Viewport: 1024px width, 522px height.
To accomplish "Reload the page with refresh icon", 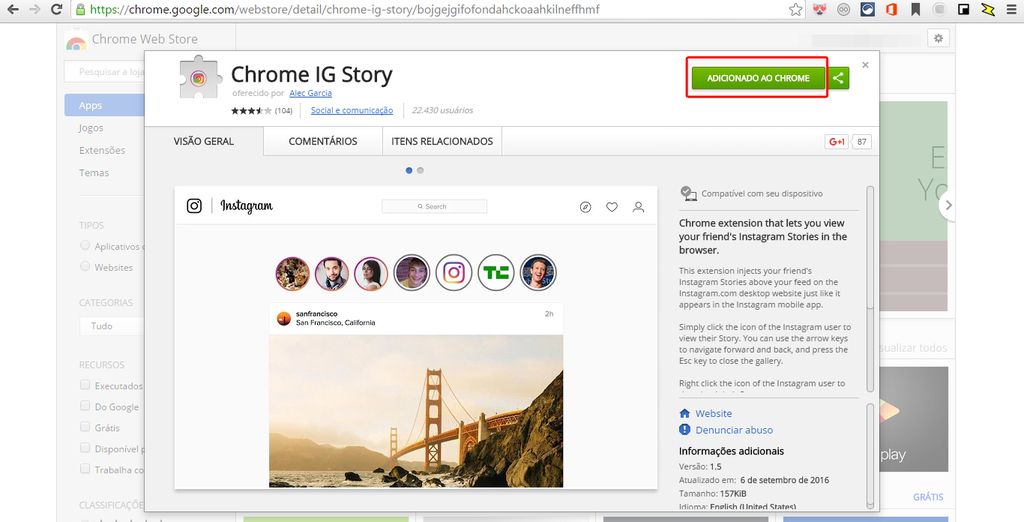I will (57, 9).
